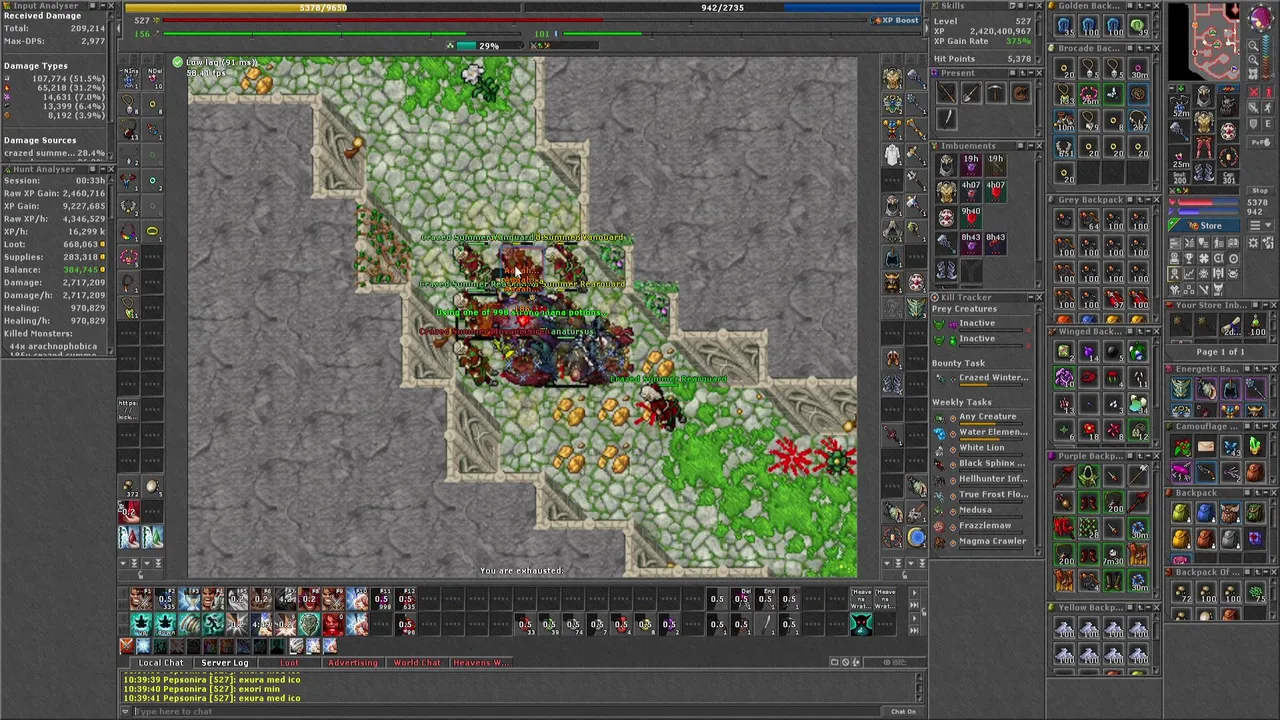Toggle the eye icon in chat bar
This screenshot has width=1280, height=720.
[887, 662]
